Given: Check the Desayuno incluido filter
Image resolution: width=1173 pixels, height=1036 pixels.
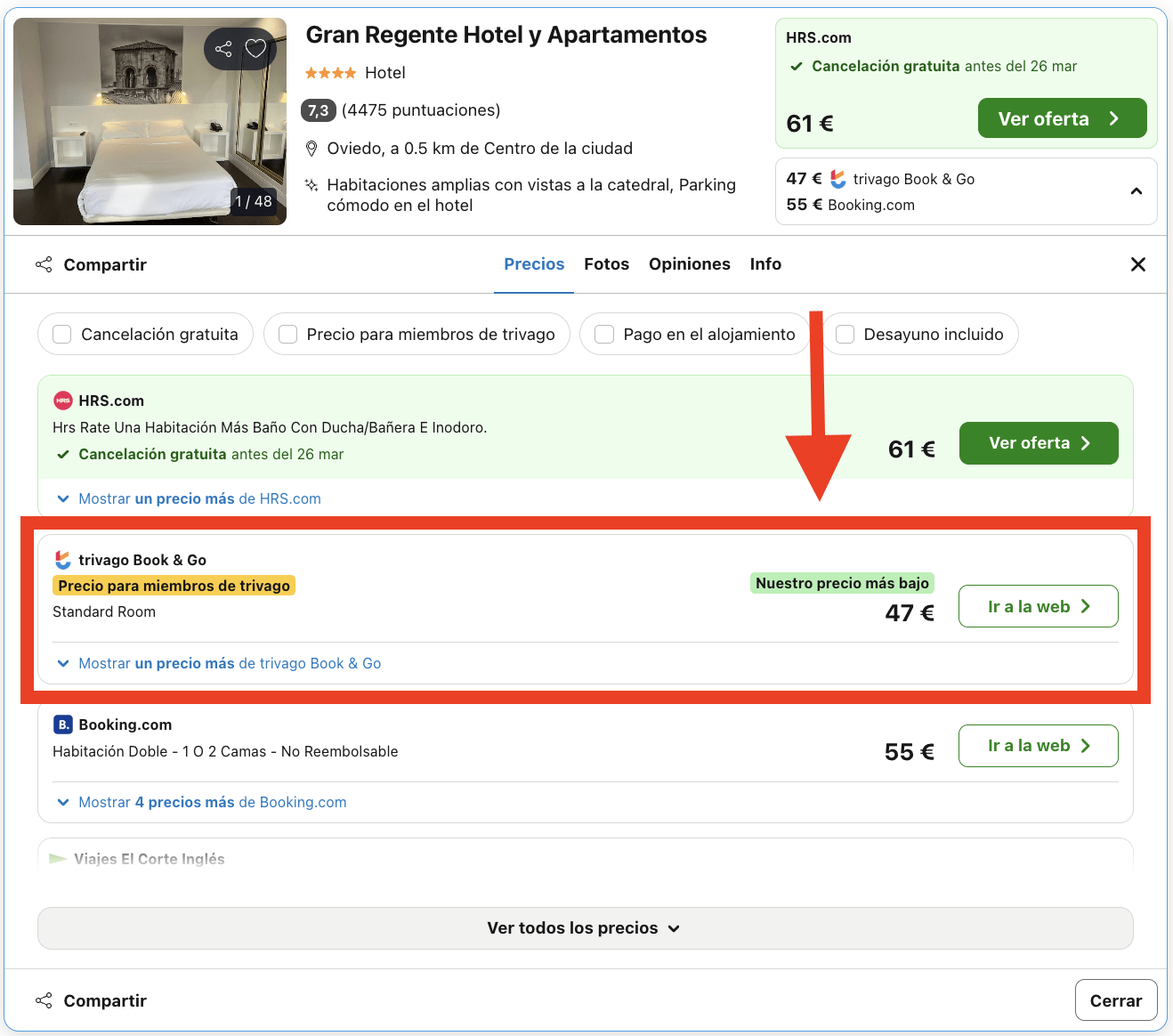Looking at the screenshot, I should pyautogui.click(x=845, y=334).
